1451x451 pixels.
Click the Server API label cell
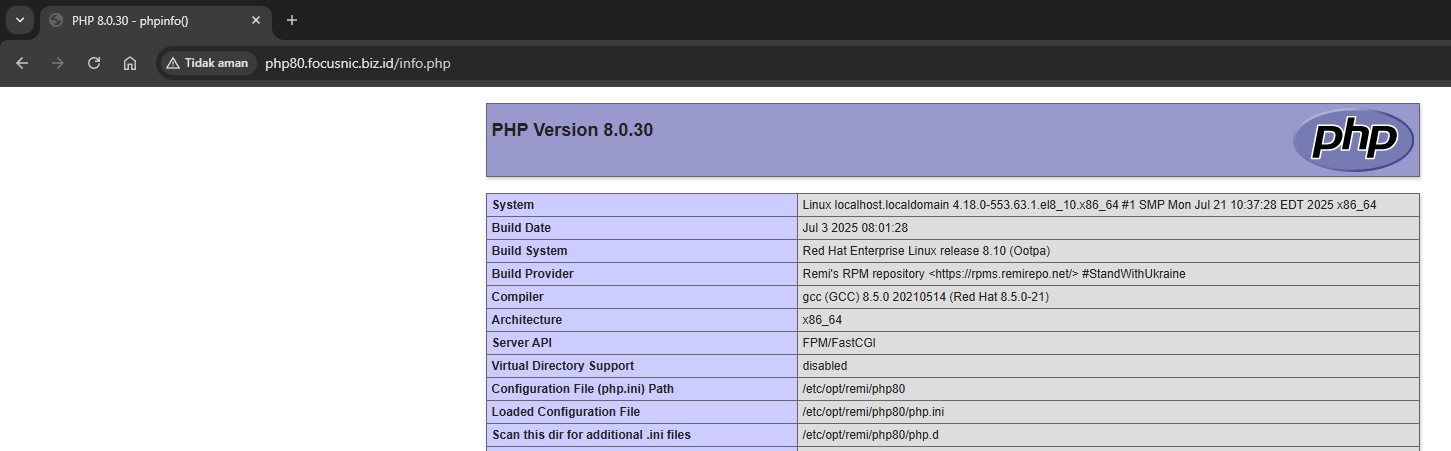coord(526,343)
